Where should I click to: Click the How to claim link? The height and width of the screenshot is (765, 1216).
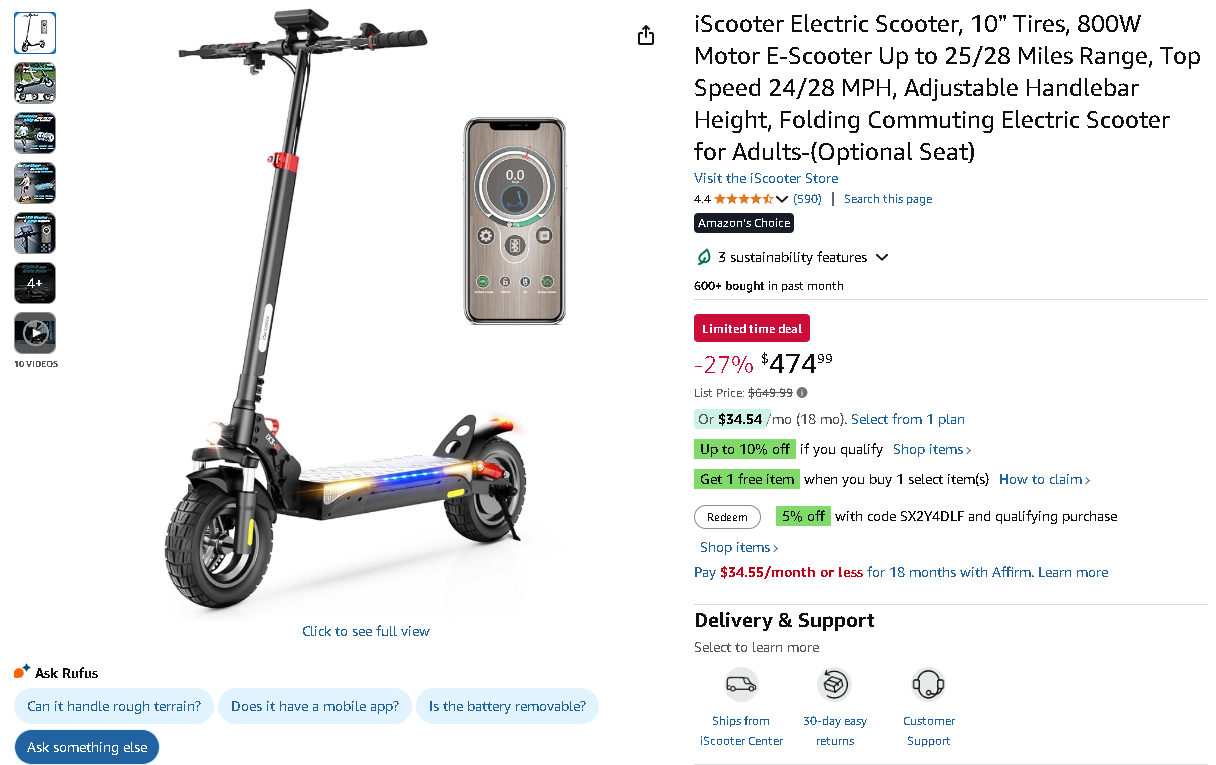tap(1044, 479)
